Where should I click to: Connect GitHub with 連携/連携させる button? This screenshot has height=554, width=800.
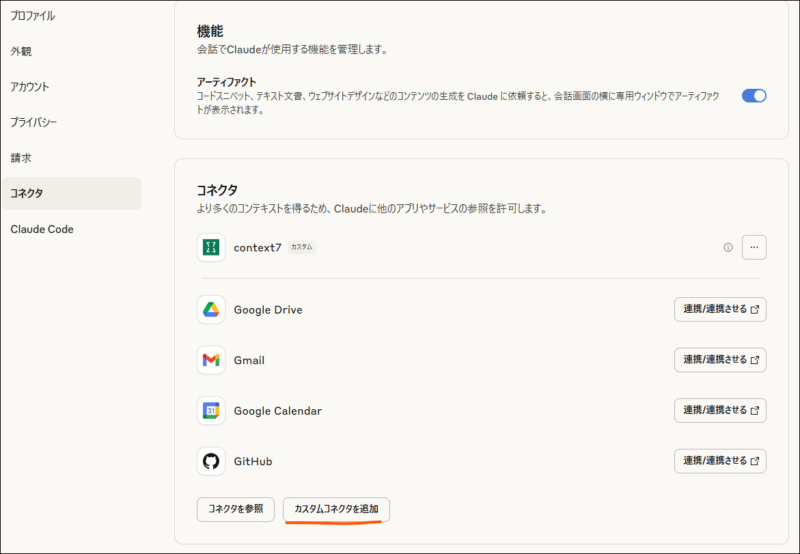720,461
